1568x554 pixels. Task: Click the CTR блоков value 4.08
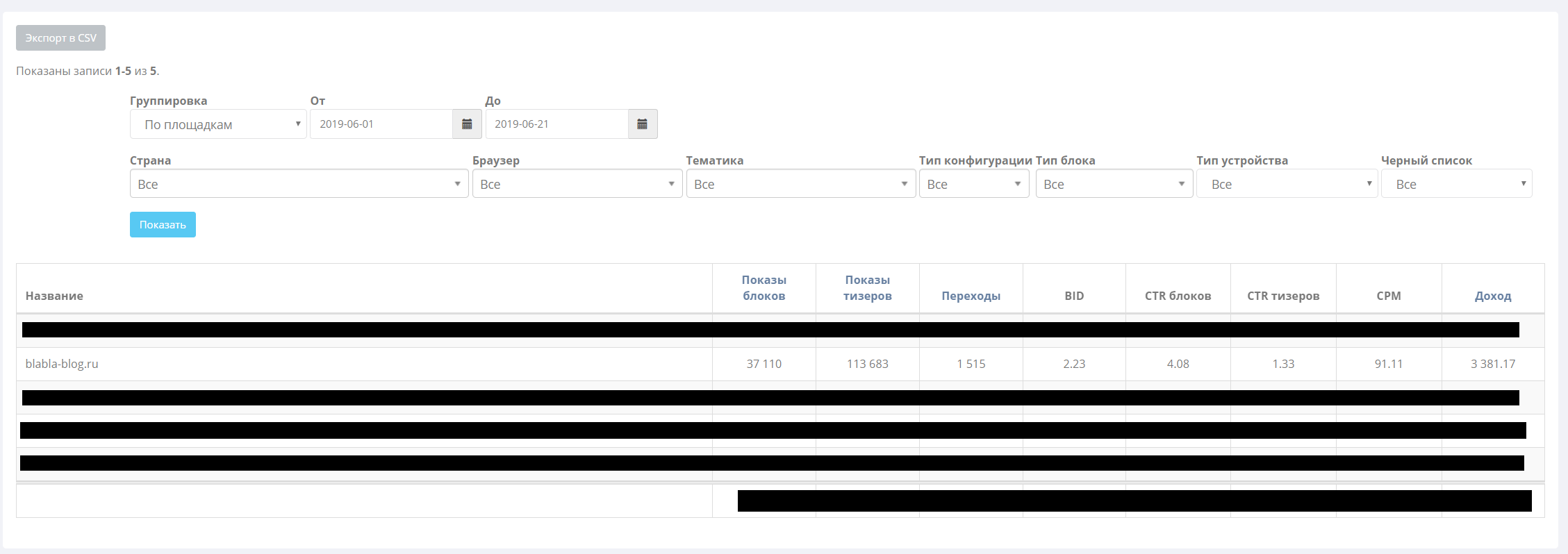tap(1178, 364)
